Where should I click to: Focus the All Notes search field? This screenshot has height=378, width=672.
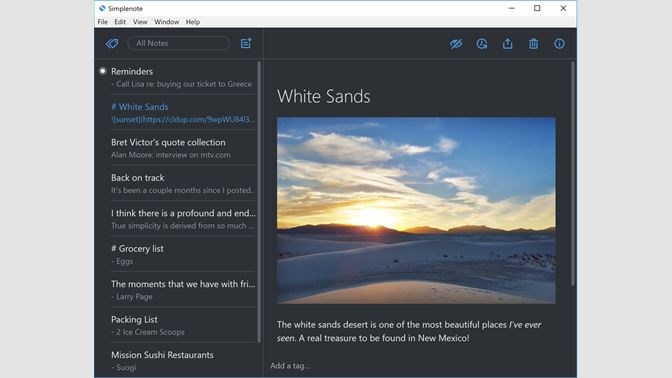click(179, 43)
